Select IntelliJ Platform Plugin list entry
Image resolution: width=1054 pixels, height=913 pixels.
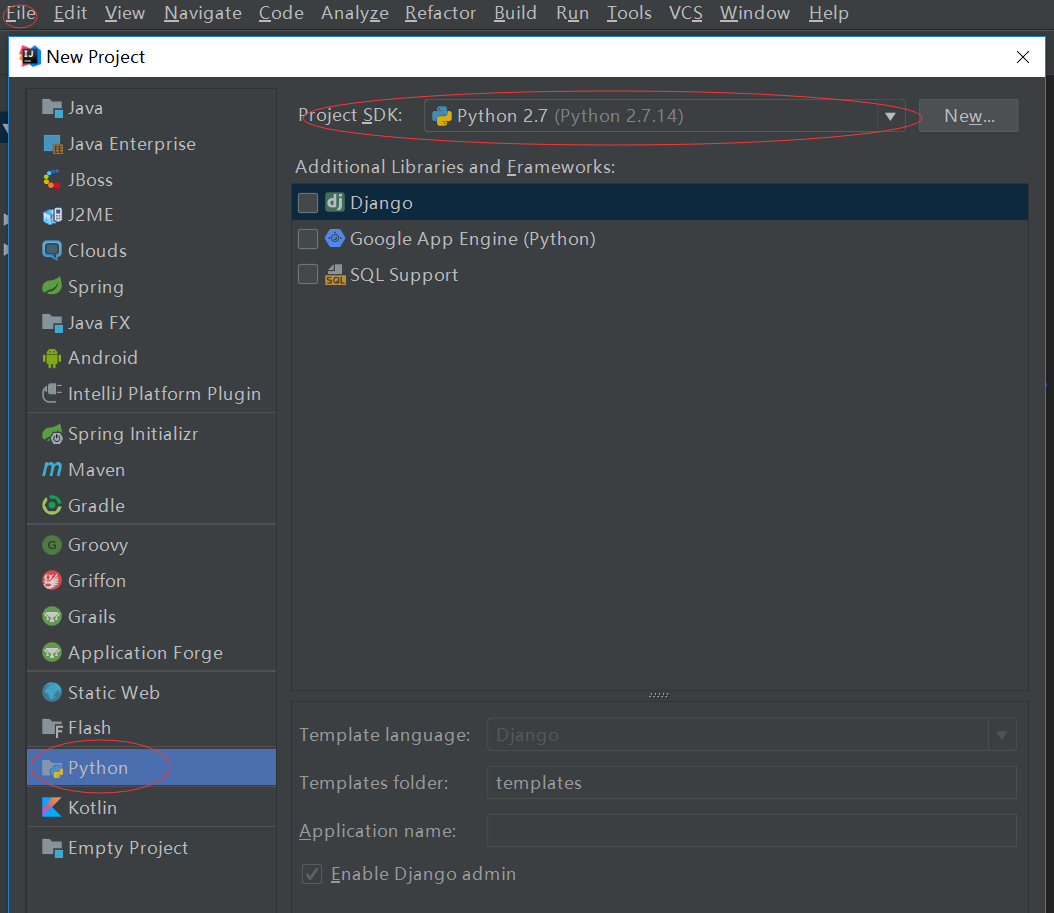coord(151,393)
